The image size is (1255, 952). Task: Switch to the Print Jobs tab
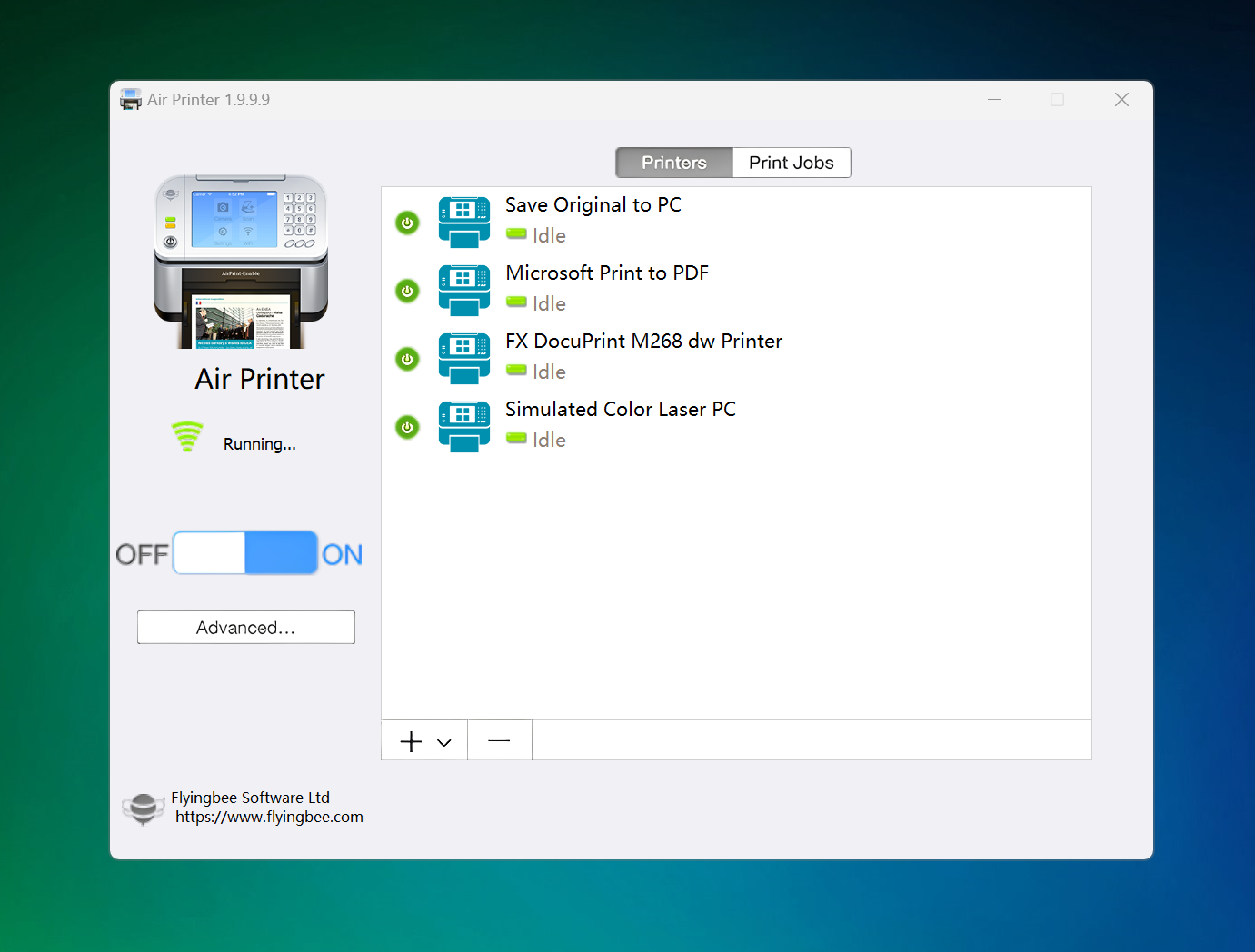[x=792, y=163]
